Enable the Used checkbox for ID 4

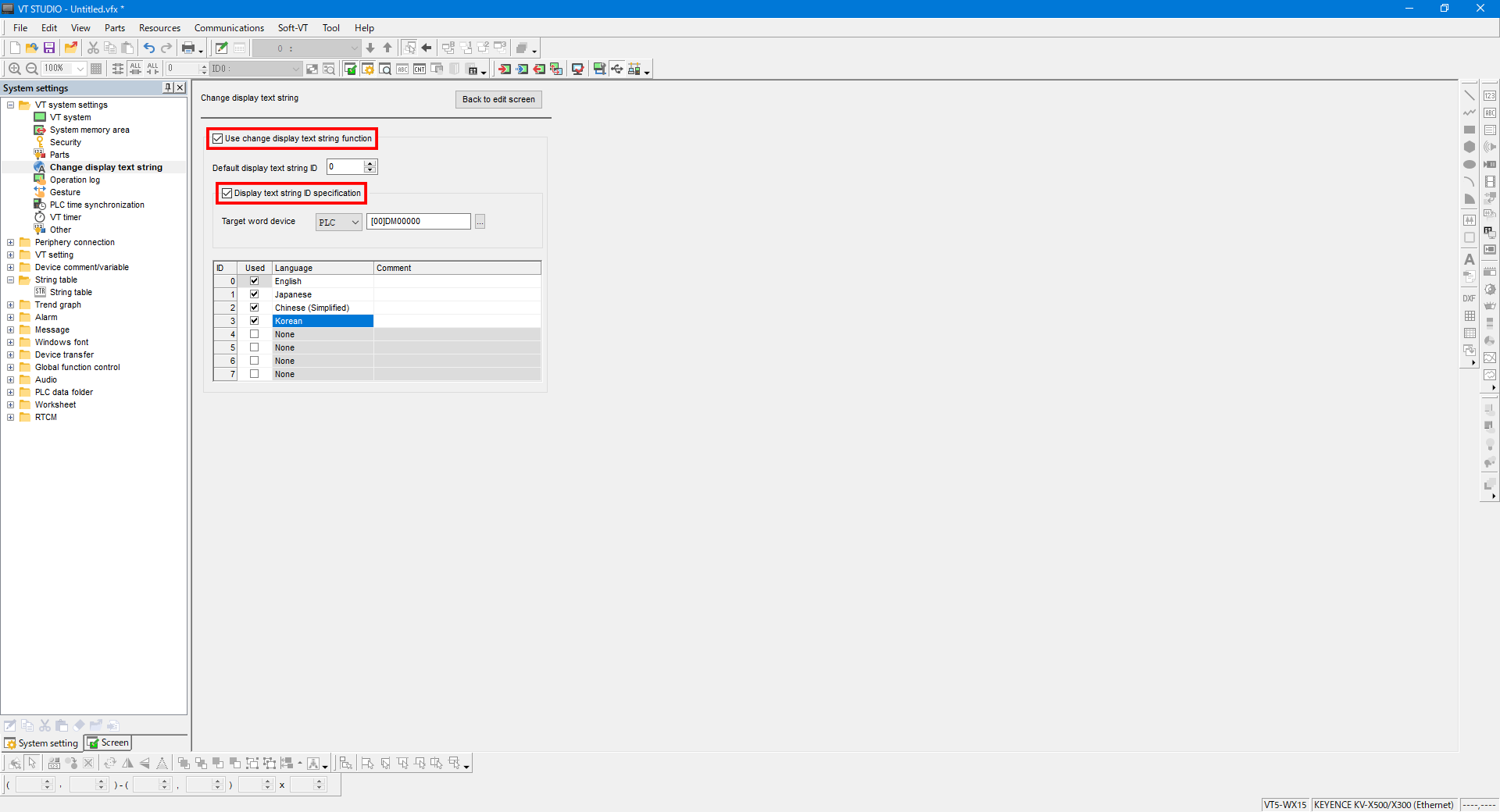254,334
